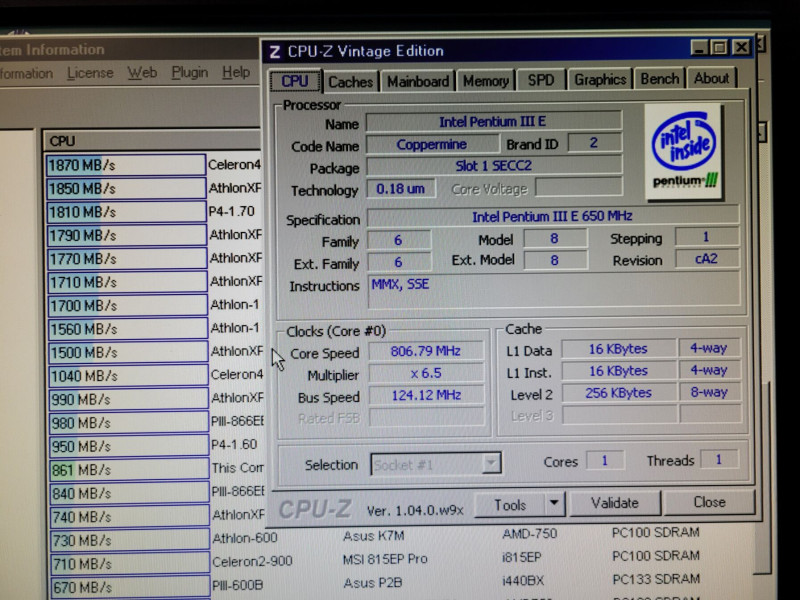Click the Tools button
Screen dimensions: 800x600
[510, 505]
